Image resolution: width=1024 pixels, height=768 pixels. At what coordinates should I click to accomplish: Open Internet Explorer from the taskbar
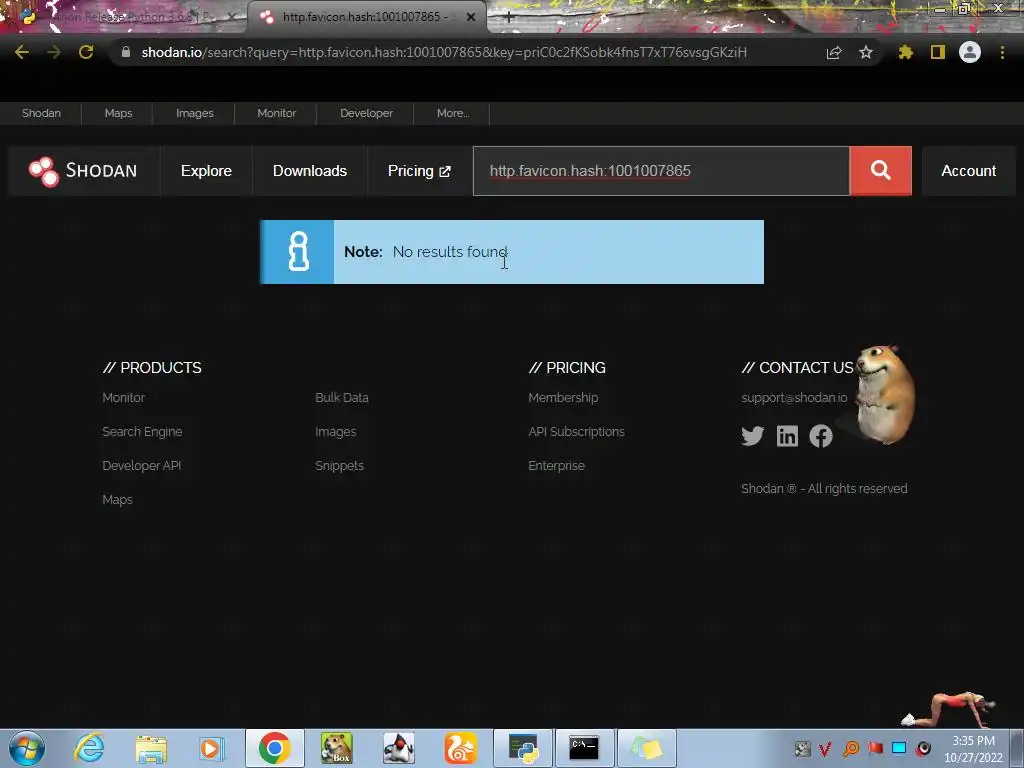(89, 748)
